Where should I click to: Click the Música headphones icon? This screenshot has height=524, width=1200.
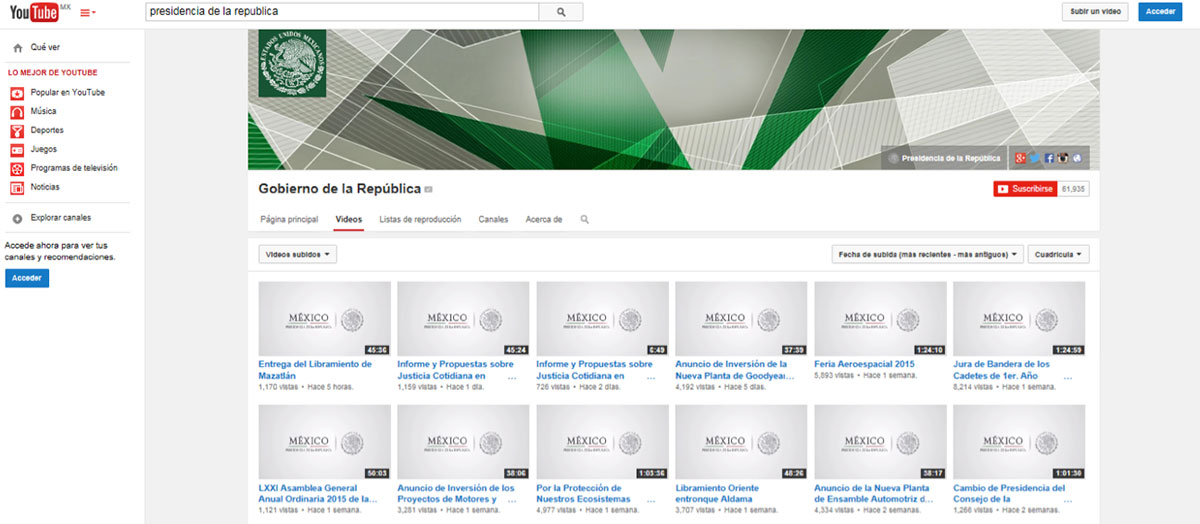[17, 112]
